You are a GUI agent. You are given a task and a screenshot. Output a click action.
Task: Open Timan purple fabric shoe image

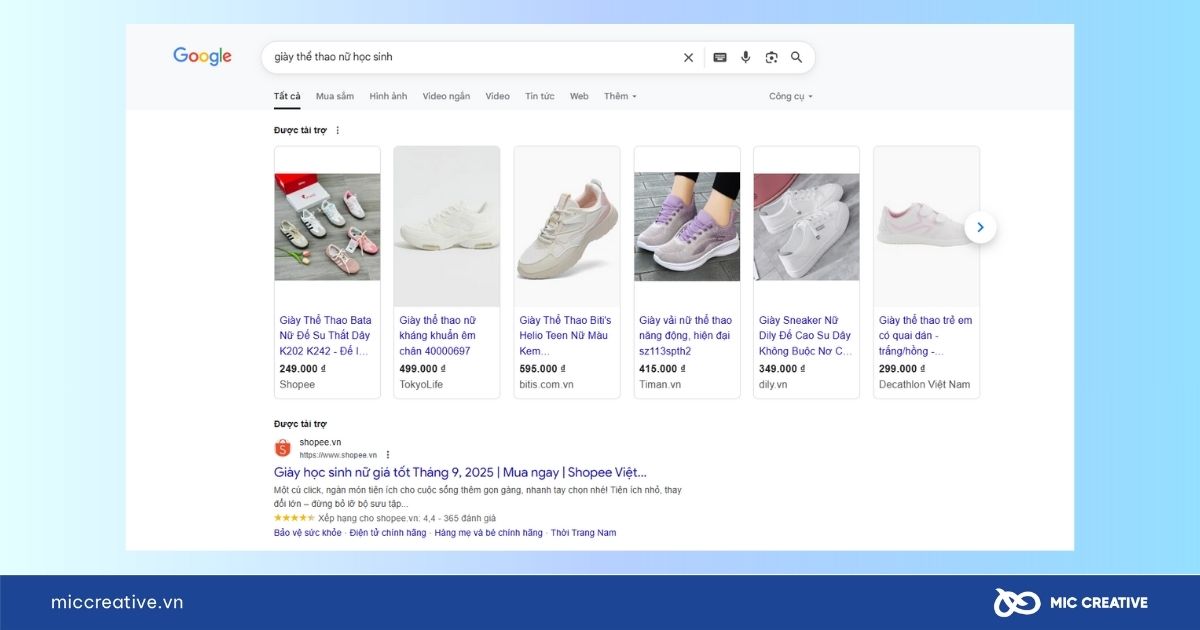[687, 227]
